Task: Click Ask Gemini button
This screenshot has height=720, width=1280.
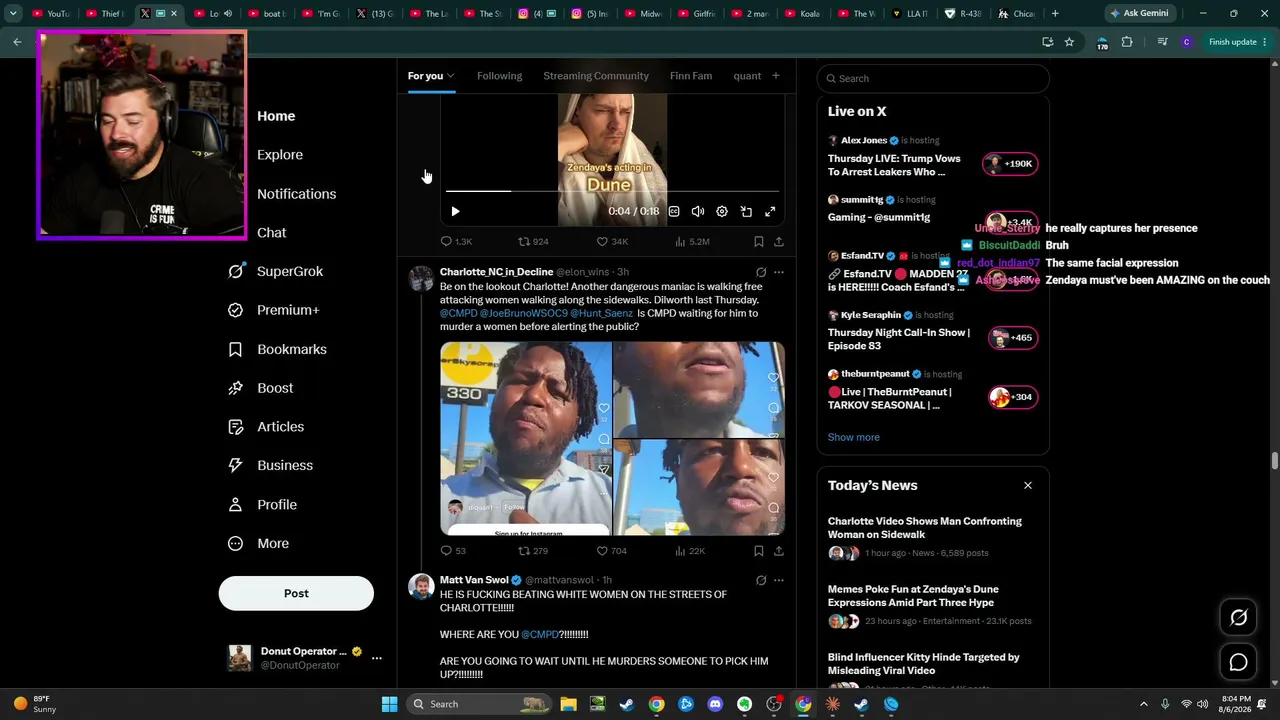Action: [x=1139, y=14]
